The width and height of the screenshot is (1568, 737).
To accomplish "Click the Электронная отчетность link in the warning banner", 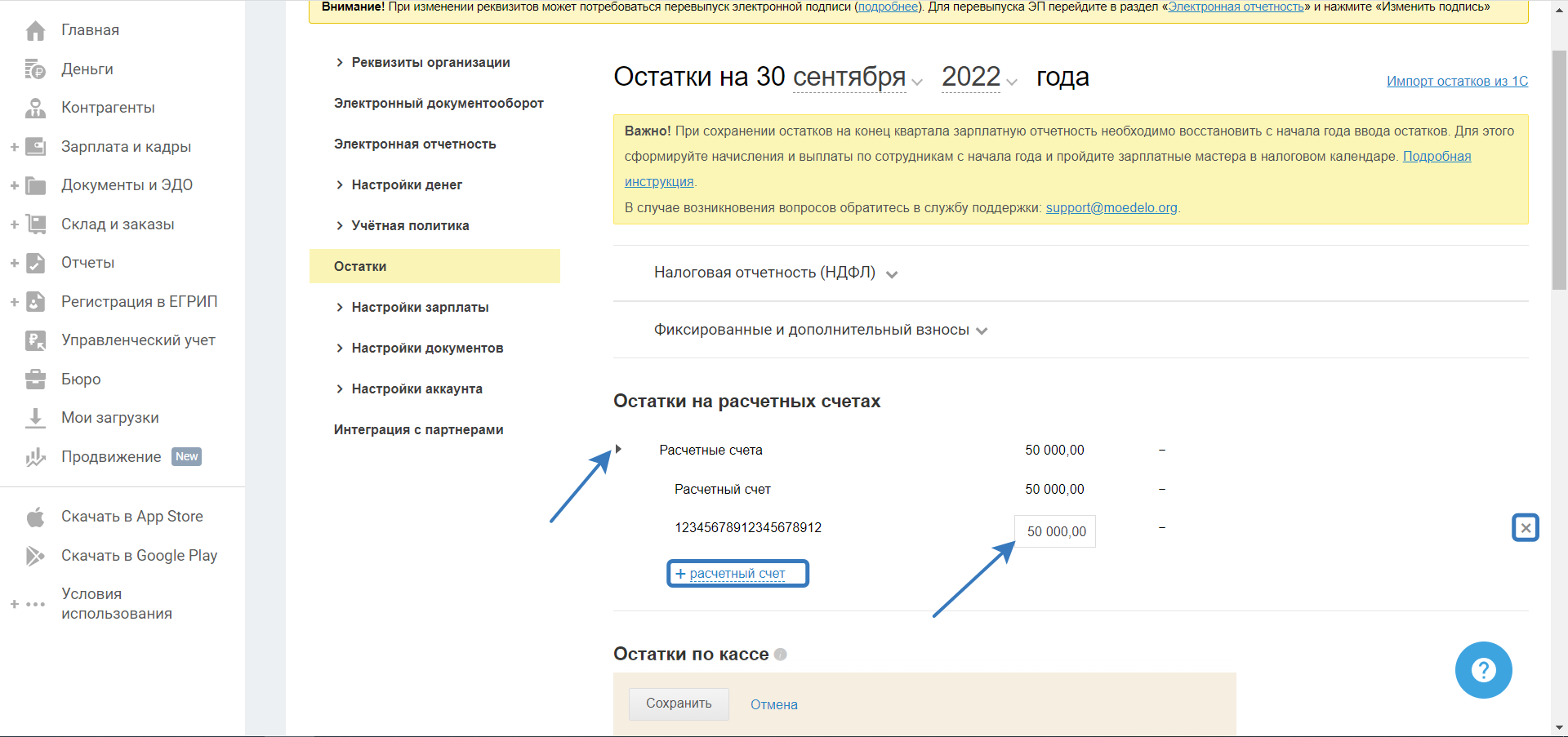I will [1236, 7].
